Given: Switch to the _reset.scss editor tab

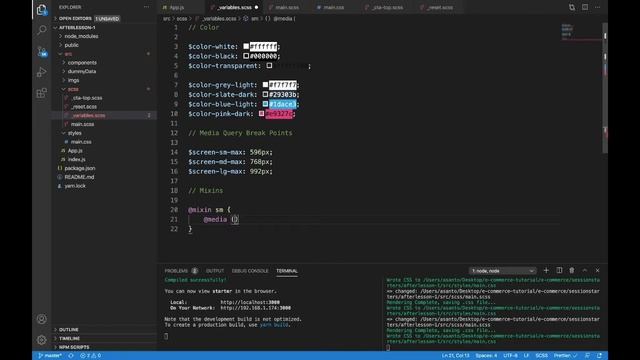Looking at the screenshot, I should pos(440,7).
